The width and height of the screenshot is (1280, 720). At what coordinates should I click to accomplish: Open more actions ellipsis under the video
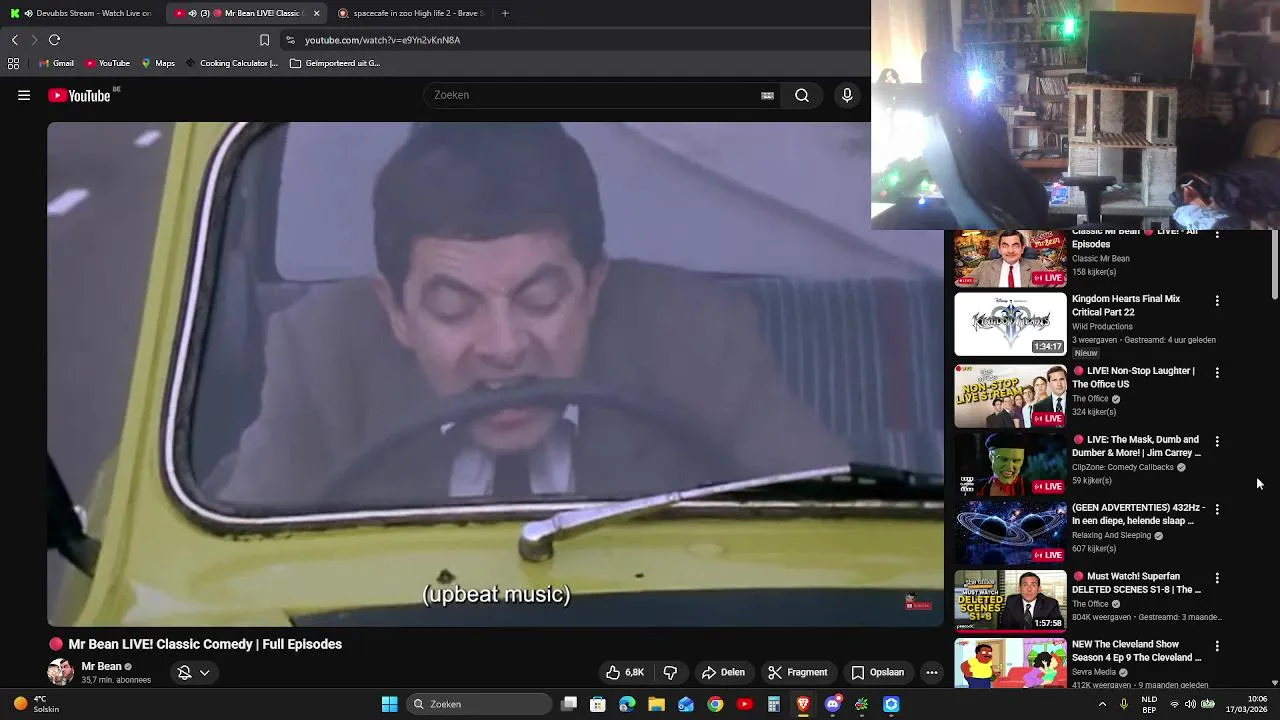pyautogui.click(x=932, y=673)
